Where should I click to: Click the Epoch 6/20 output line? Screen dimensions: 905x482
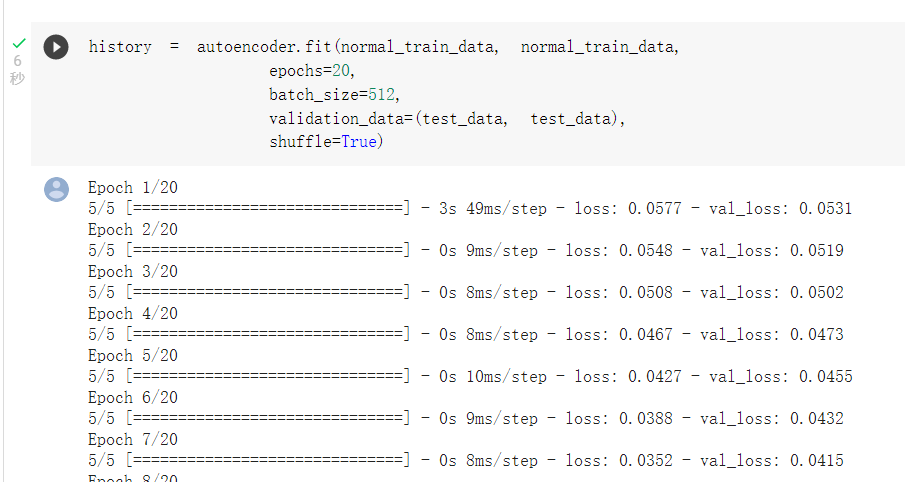tap(133, 398)
